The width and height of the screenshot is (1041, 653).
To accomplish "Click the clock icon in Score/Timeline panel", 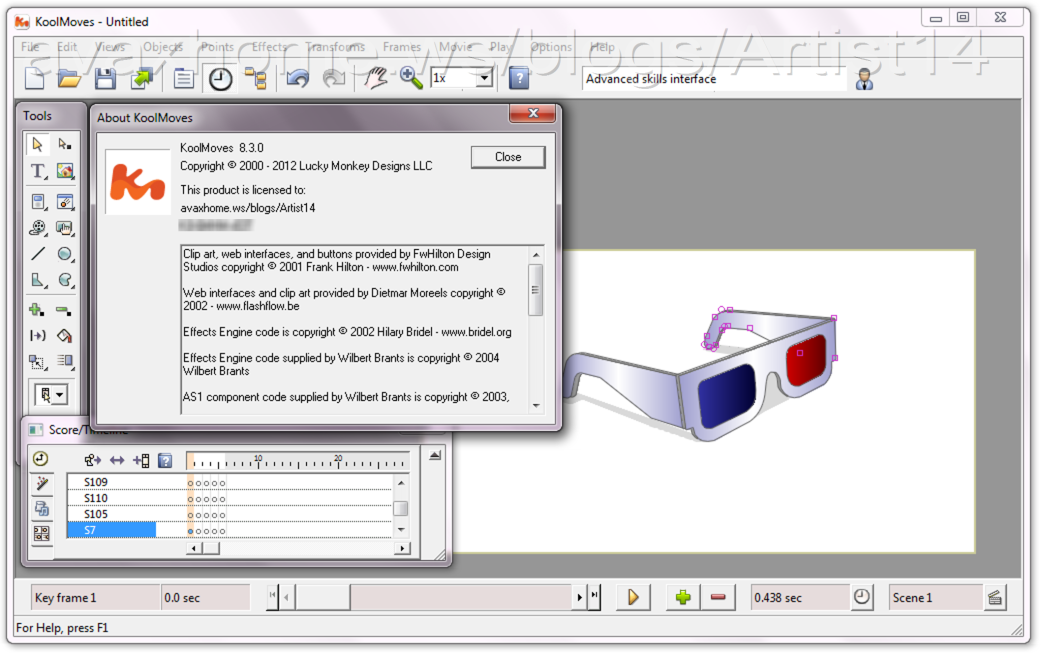I will [41, 459].
